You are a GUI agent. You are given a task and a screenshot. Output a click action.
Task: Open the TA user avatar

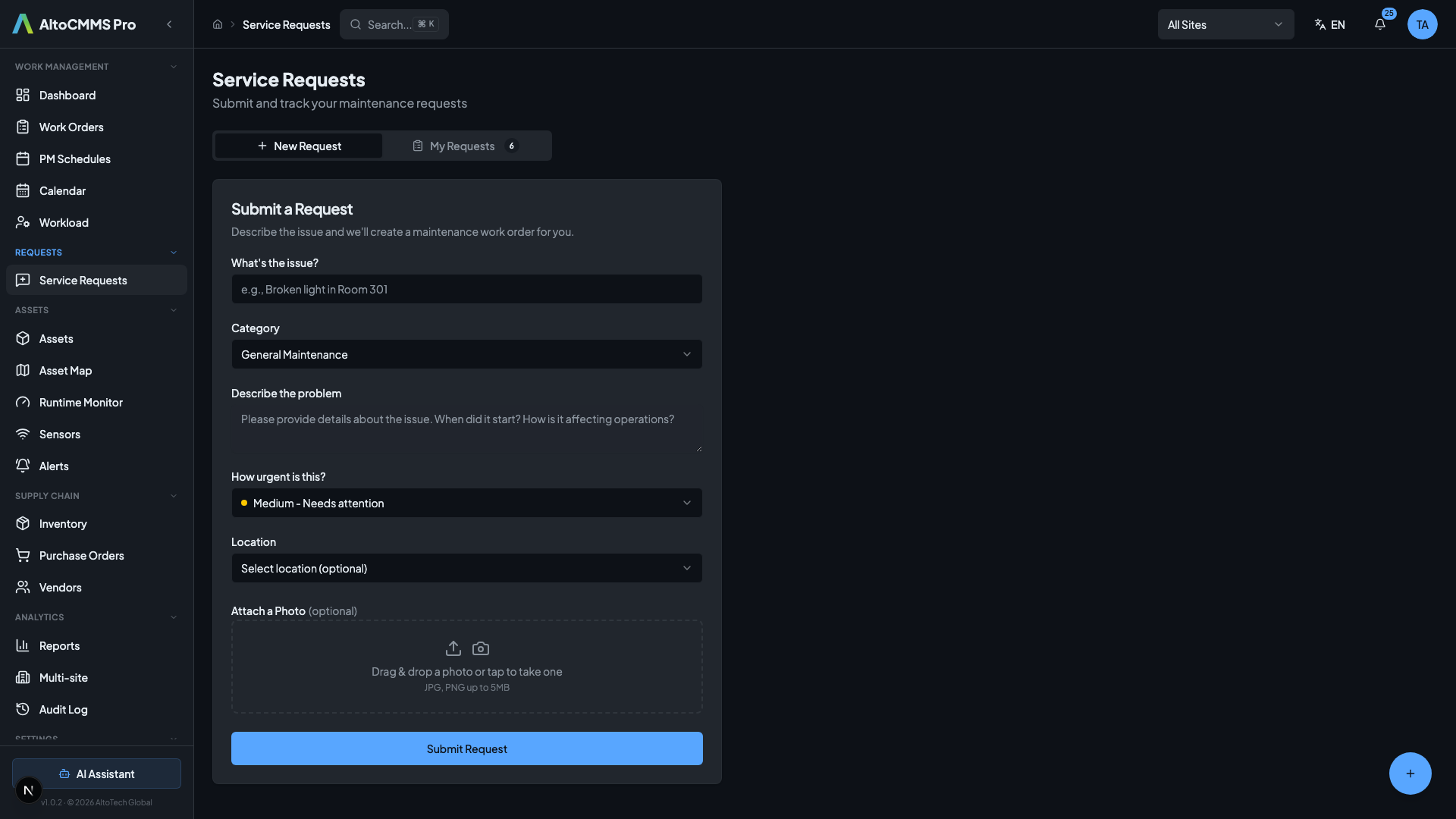click(x=1422, y=24)
